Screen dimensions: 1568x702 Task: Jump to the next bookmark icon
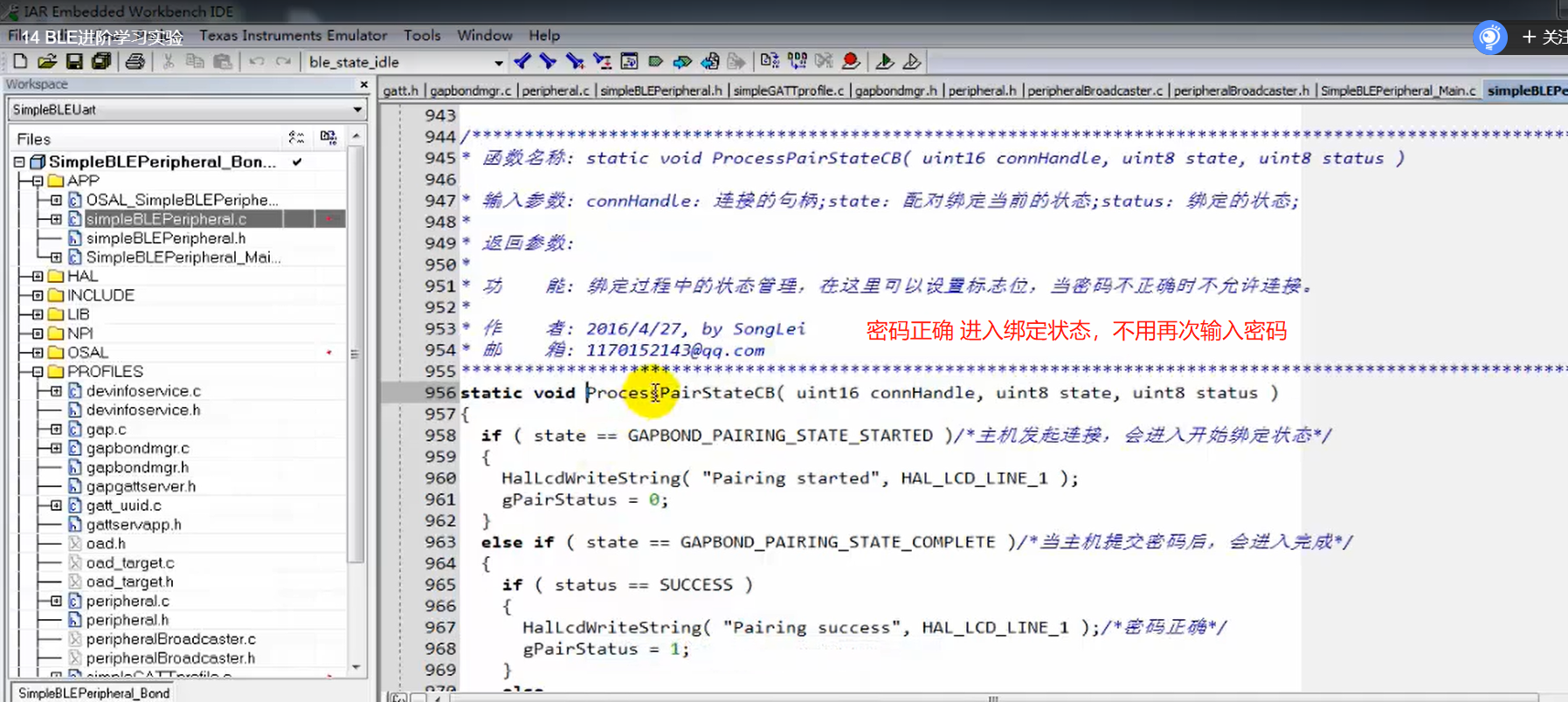[682, 61]
